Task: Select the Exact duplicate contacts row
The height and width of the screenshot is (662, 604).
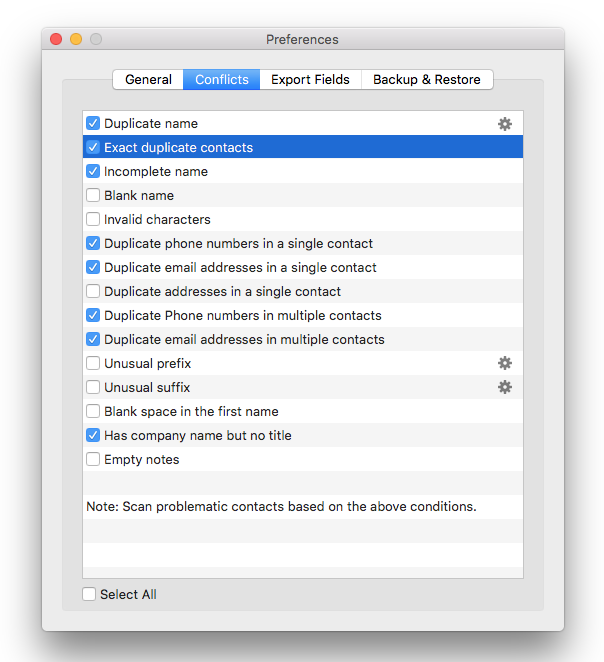Action: (x=300, y=148)
